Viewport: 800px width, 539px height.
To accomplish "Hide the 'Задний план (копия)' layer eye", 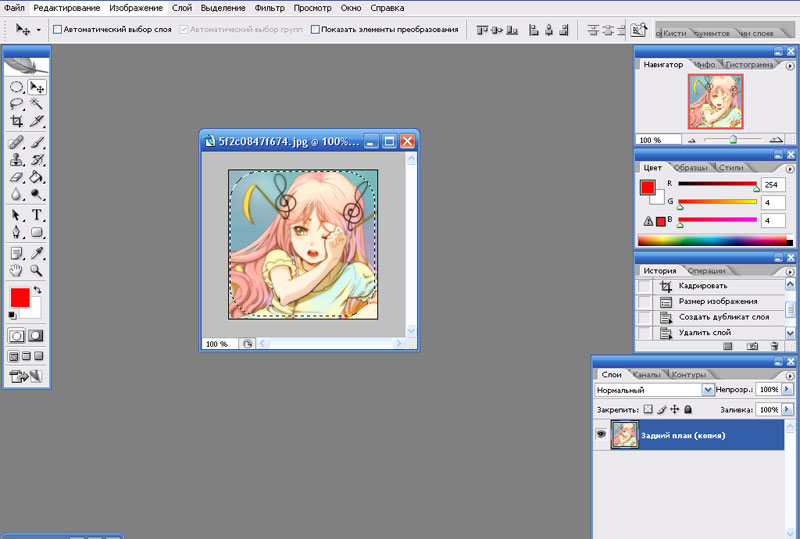I will pyautogui.click(x=601, y=435).
